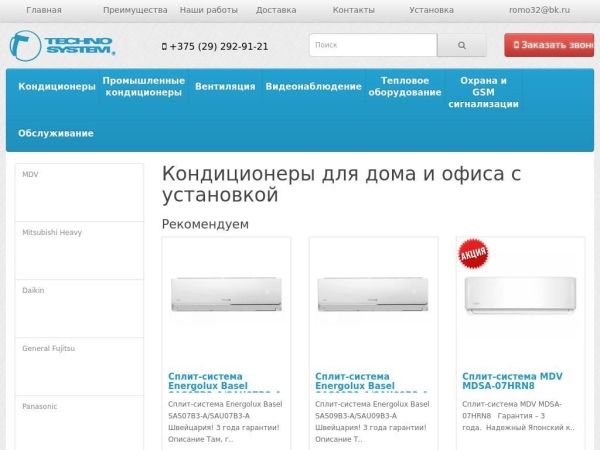
Task: Select Охрана и GSM сигнализации category
Action: pos(483,92)
